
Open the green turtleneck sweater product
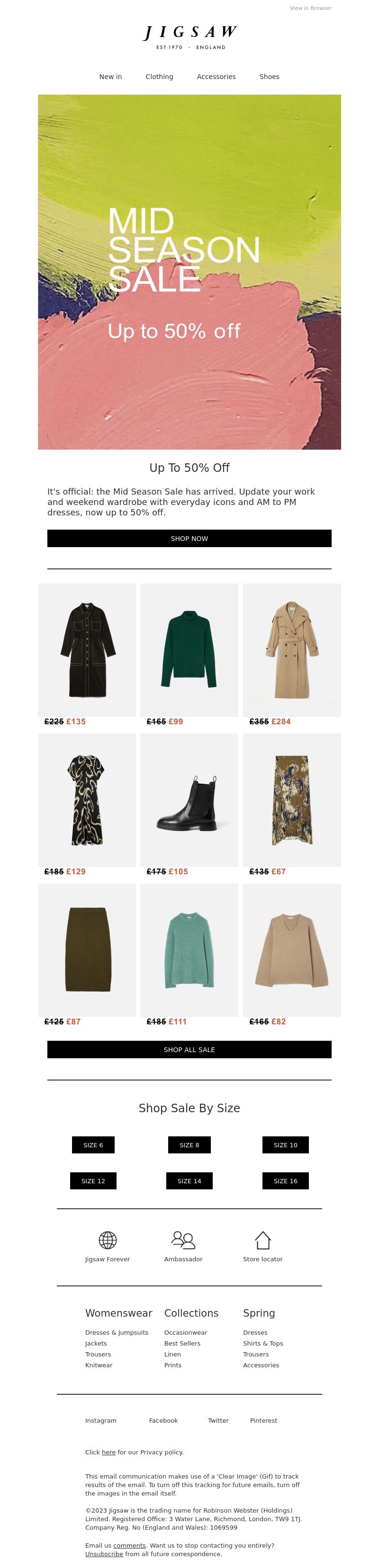click(x=189, y=650)
